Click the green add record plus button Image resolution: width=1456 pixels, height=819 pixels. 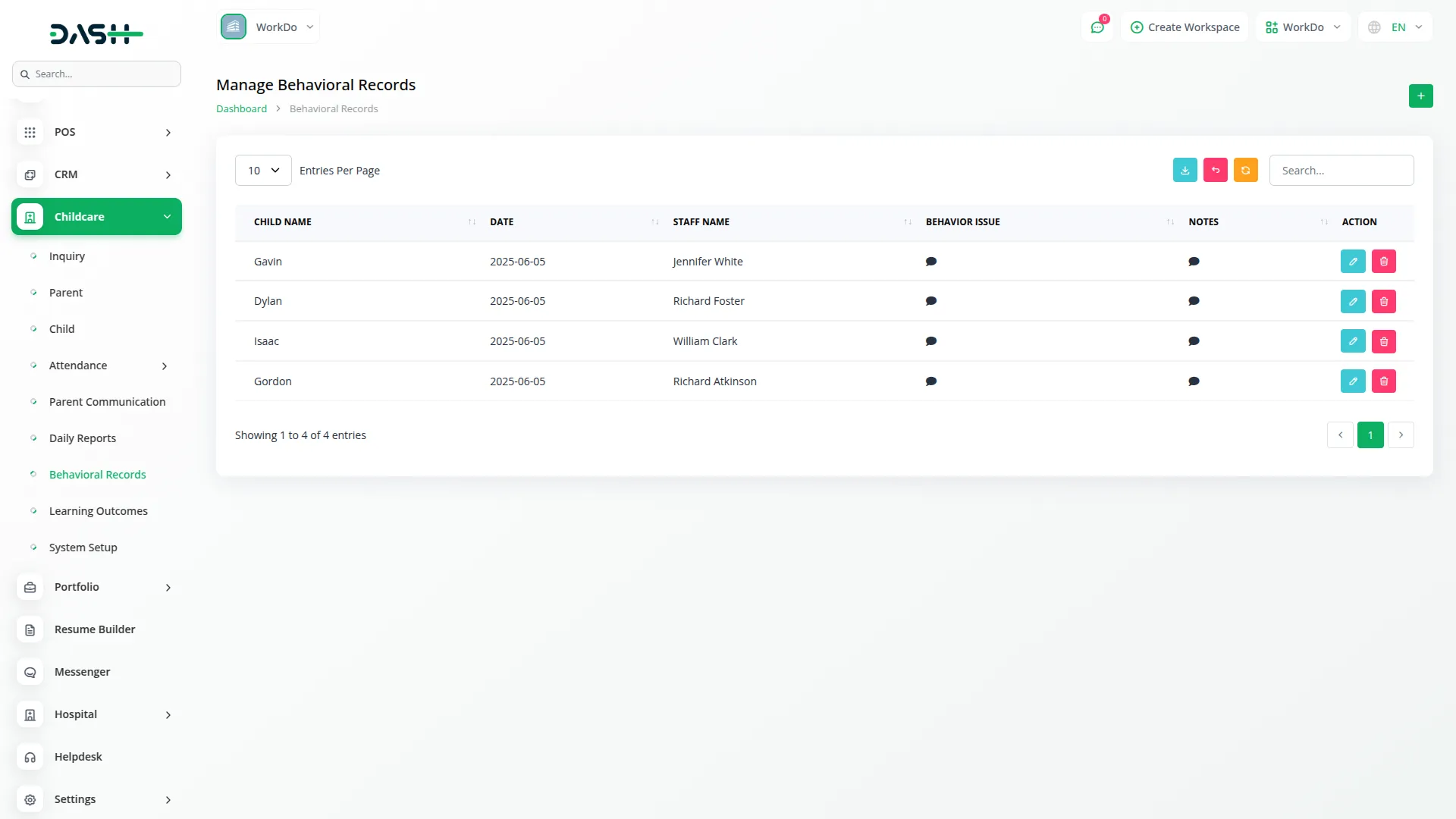[x=1420, y=96]
